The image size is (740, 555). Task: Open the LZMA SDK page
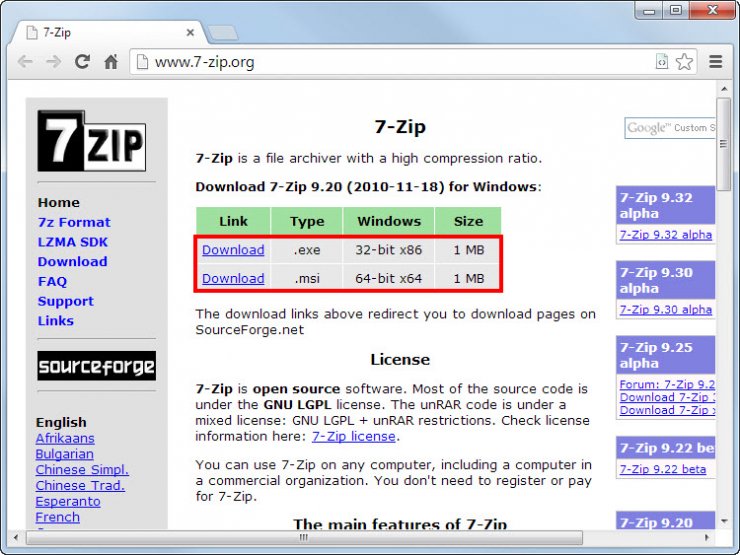(x=73, y=242)
